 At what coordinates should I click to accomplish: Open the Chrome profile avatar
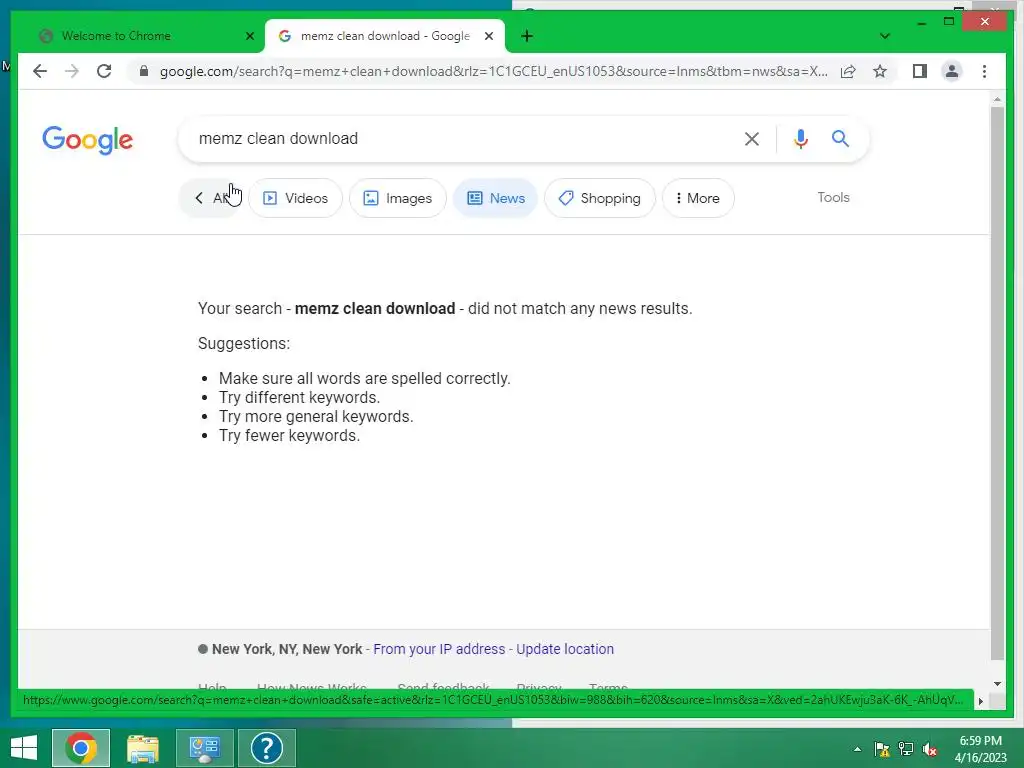(952, 71)
